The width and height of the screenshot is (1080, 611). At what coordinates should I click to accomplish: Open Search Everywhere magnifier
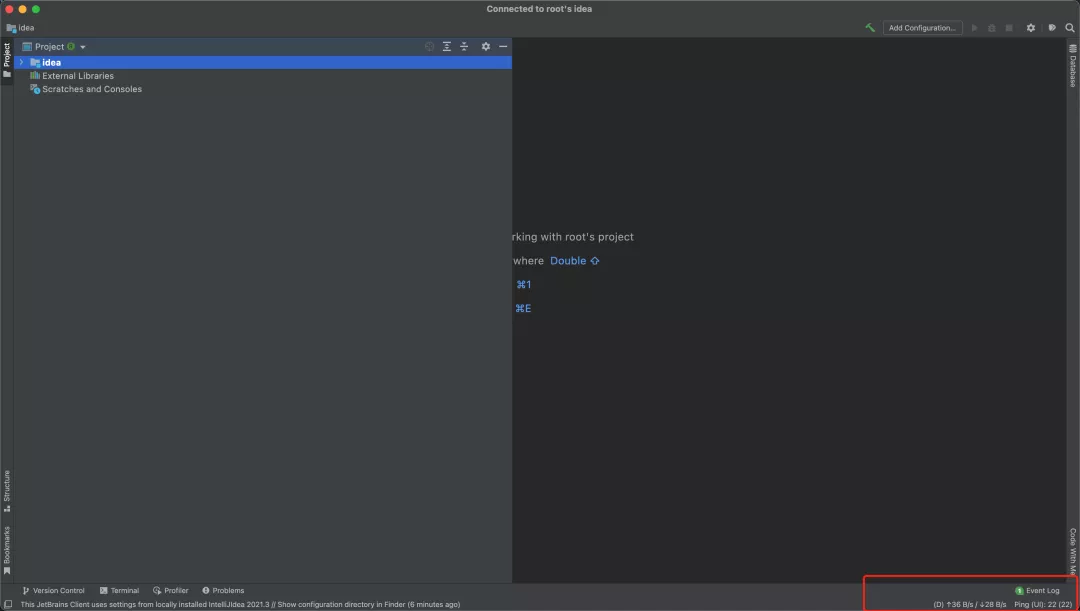pos(1070,28)
